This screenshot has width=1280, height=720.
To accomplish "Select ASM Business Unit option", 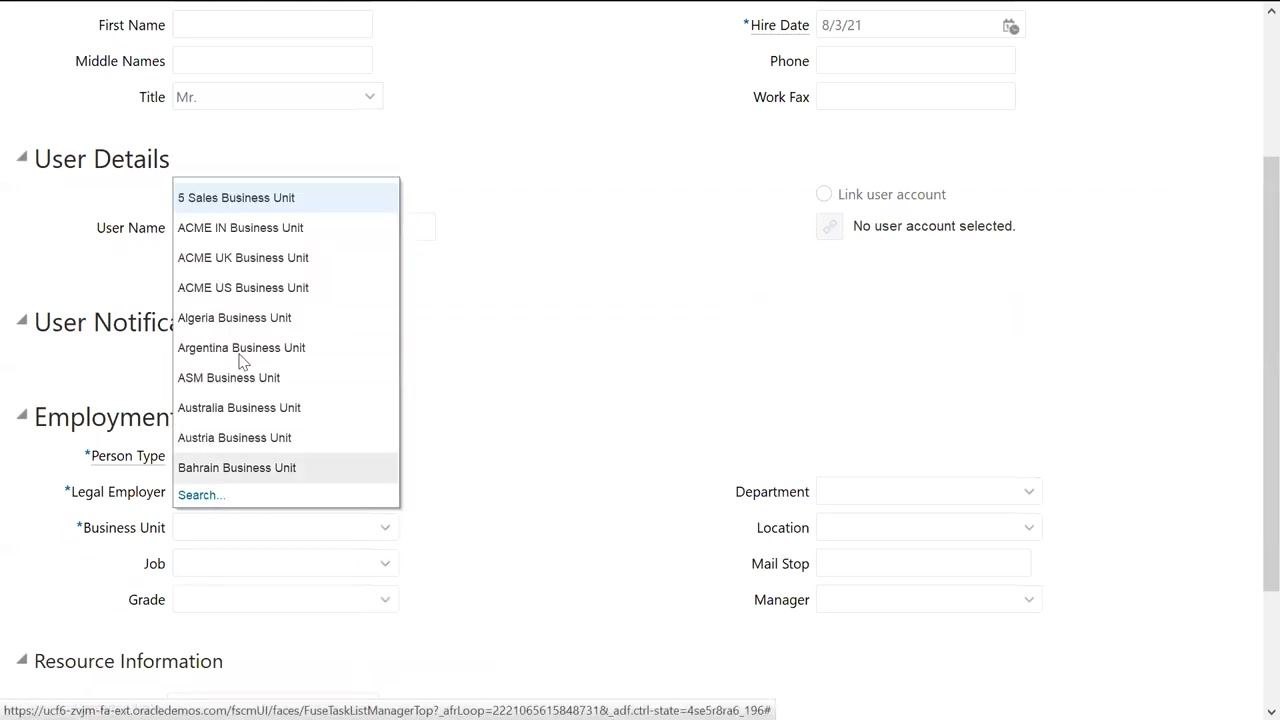I will [286, 378].
